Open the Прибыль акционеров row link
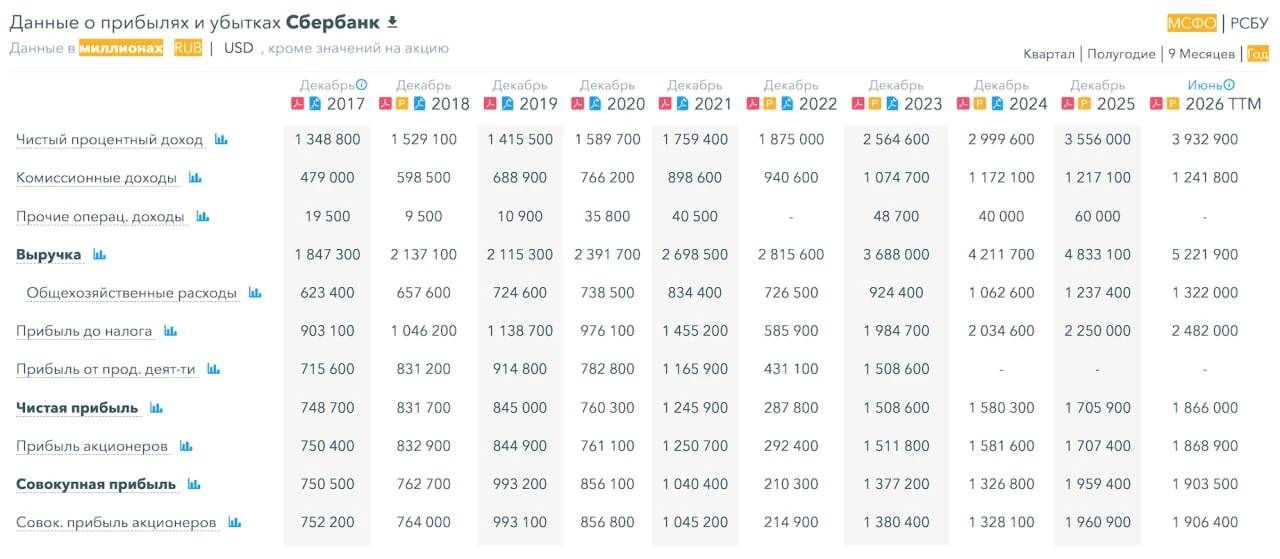The width and height of the screenshot is (1280, 559). pos(92,446)
